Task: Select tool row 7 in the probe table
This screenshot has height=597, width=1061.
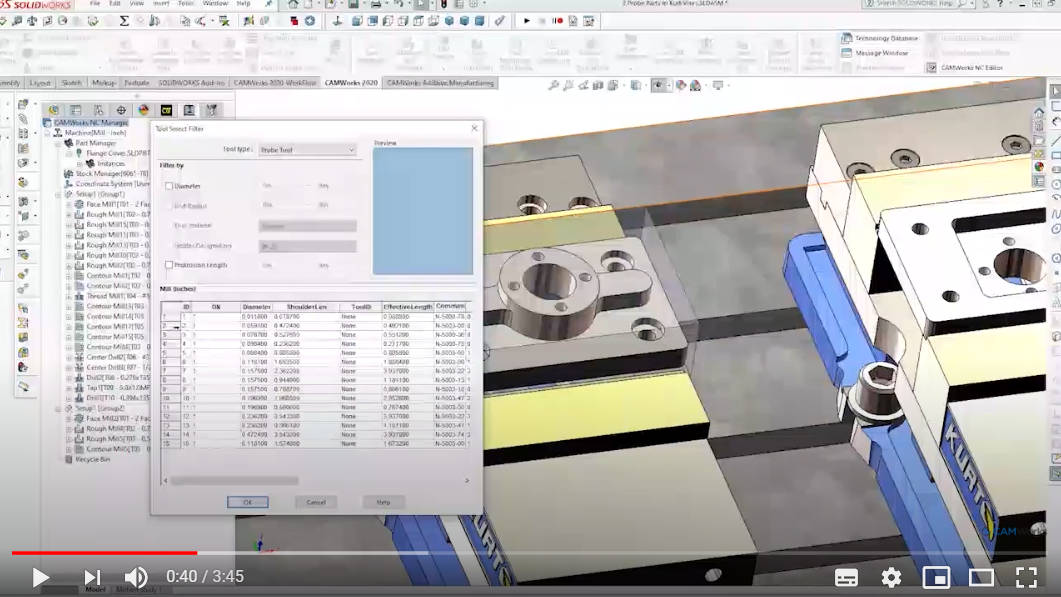Action: pyautogui.click(x=316, y=371)
